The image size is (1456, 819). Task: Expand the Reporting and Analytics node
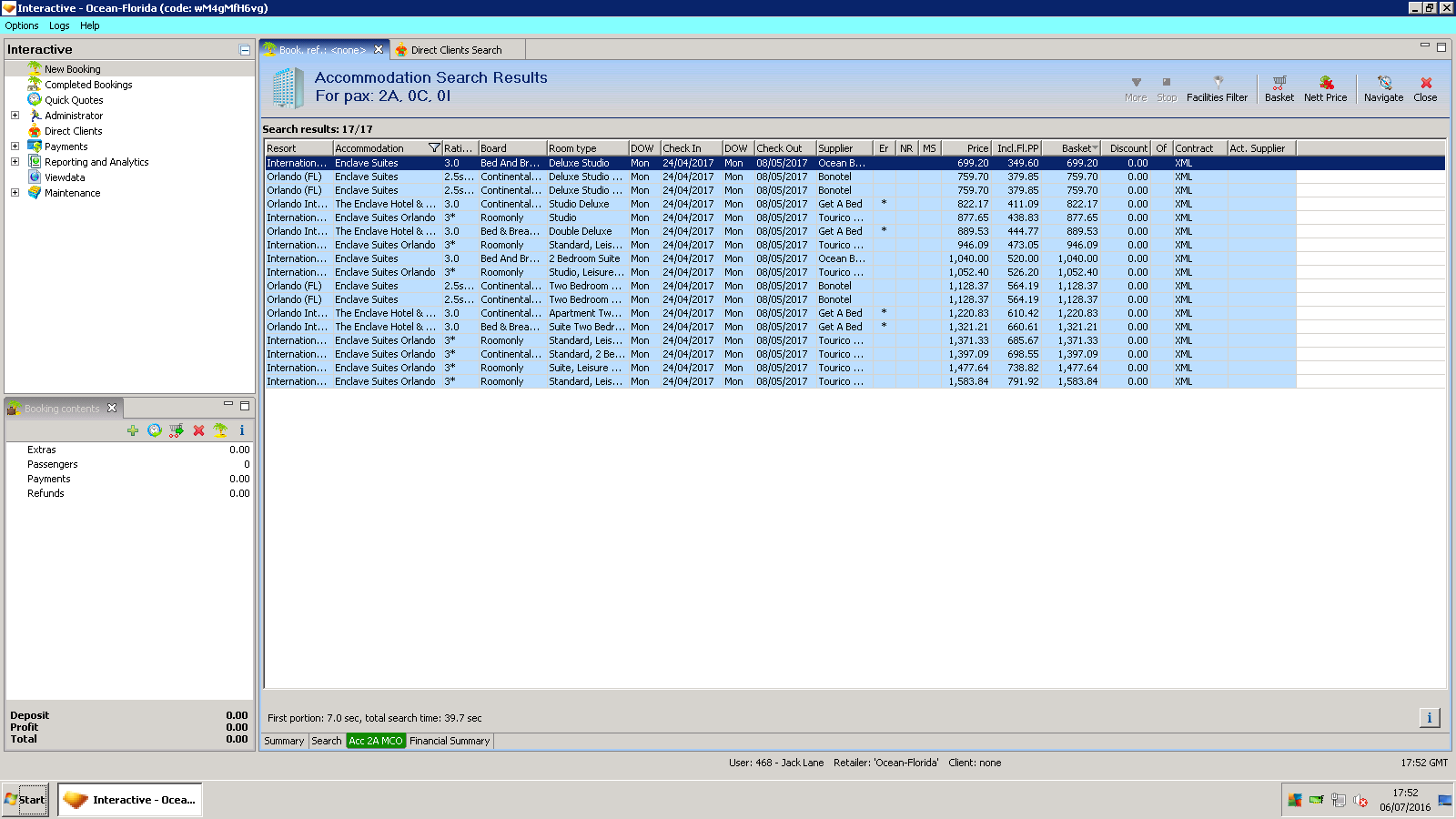coord(15,162)
